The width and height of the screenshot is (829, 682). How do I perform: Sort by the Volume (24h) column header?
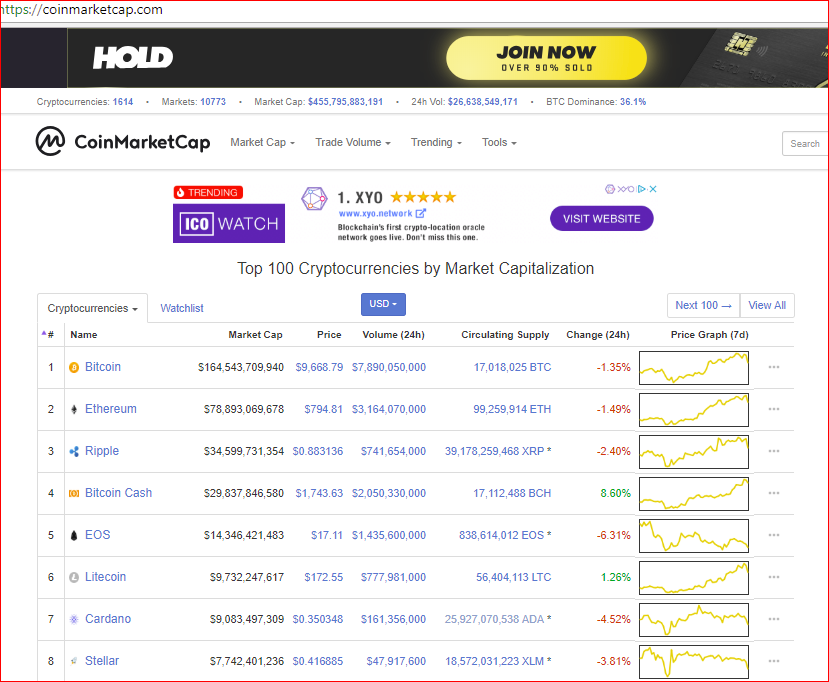pyautogui.click(x=393, y=335)
